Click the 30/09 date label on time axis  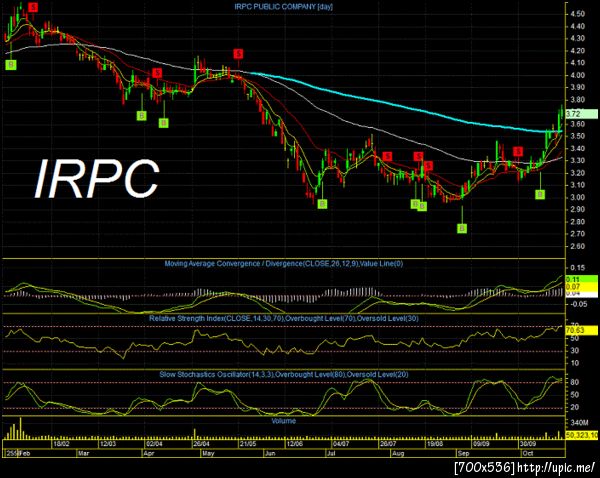[x=527, y=444]
